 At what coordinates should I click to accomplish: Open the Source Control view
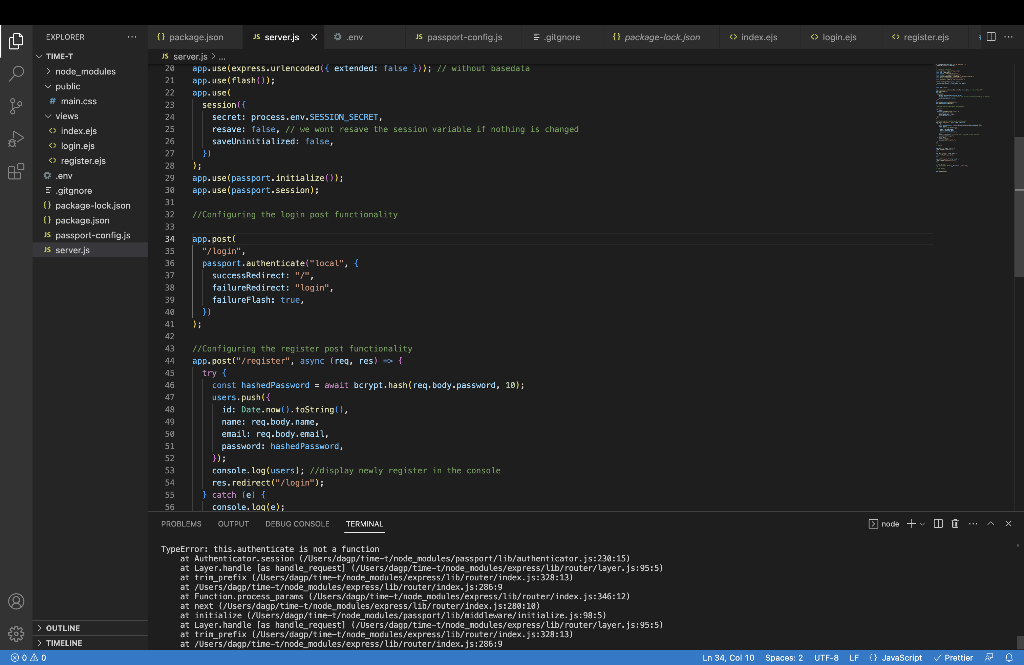[15, 106]
